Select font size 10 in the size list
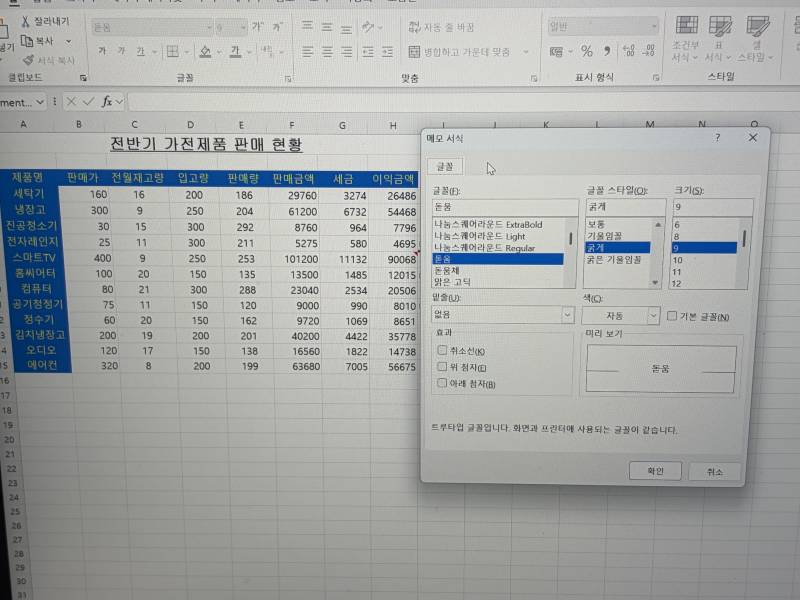The height and width of the screenshot is (600, 800). pos(678,260)
